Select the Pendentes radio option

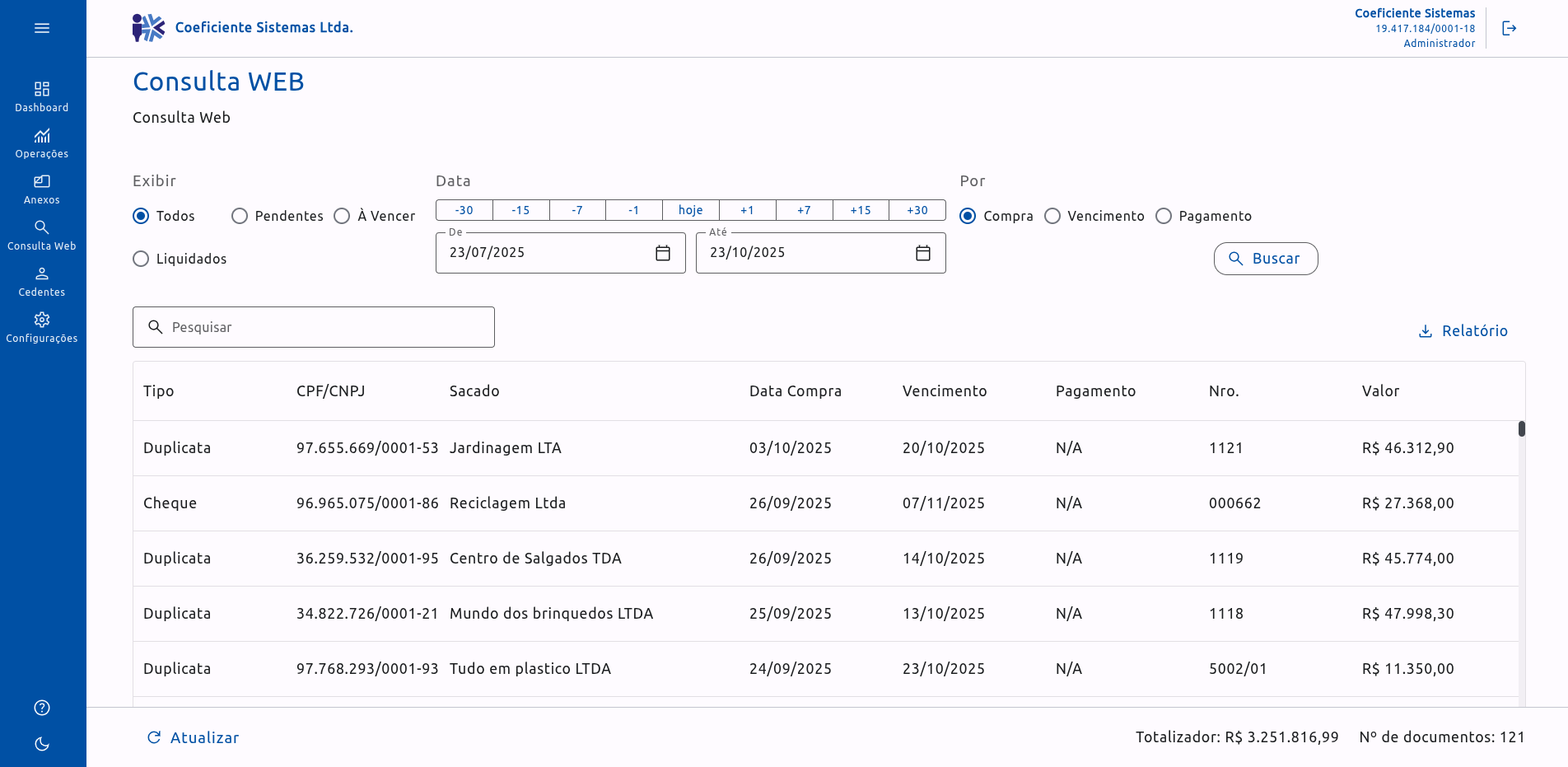[x=240, y=216]
